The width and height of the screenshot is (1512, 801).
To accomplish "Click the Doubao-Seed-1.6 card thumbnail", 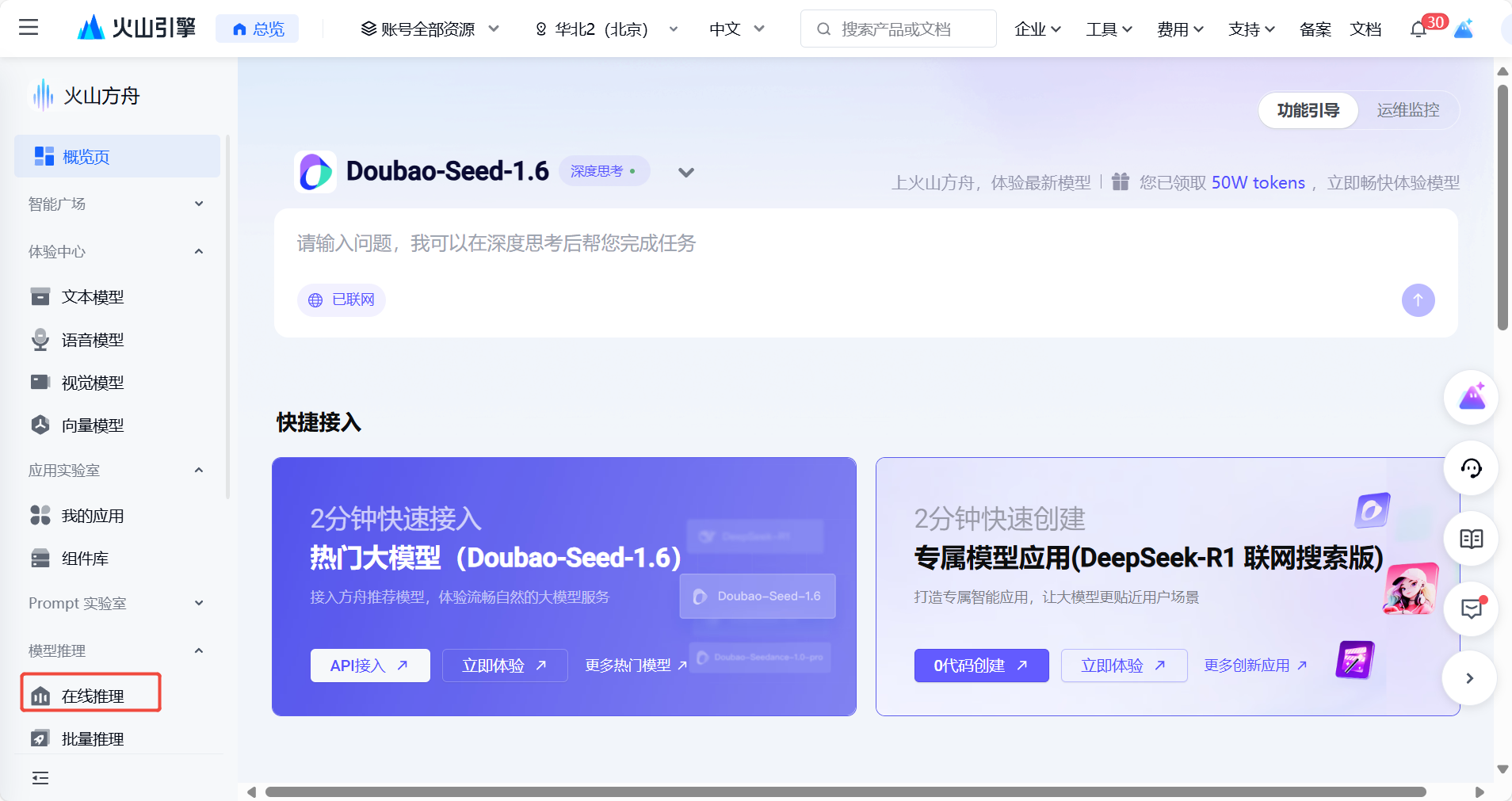I will tap(758, 597).
